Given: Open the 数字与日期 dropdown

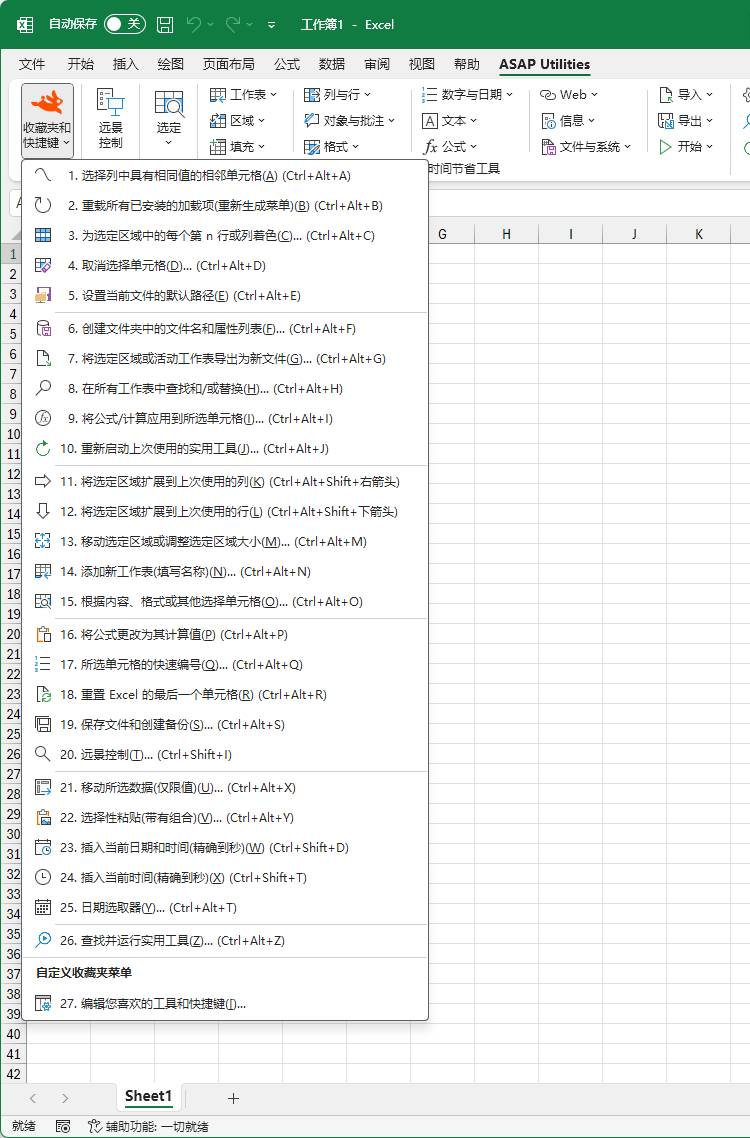Looking at the screenshot, I should (468, 94).
